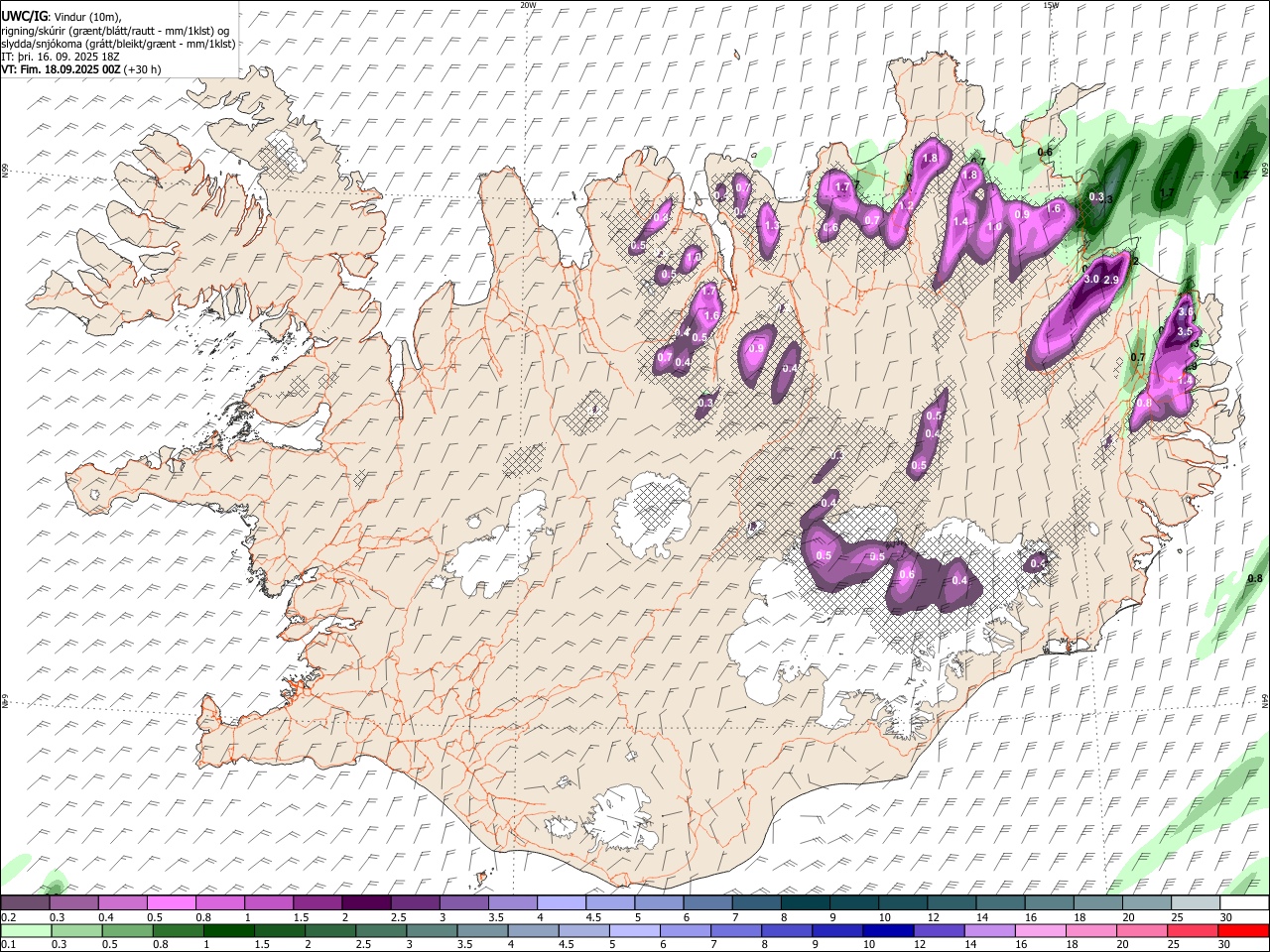Viewport: 1270px width, 952px height.
Task: Click the "25" label on the lower scale
Action: (x=1174, y=944)
